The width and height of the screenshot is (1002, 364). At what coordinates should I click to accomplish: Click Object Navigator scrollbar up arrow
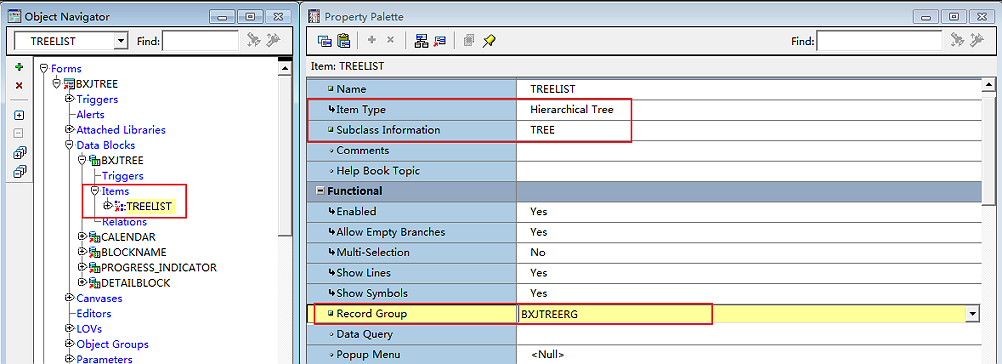click(286, 67)
